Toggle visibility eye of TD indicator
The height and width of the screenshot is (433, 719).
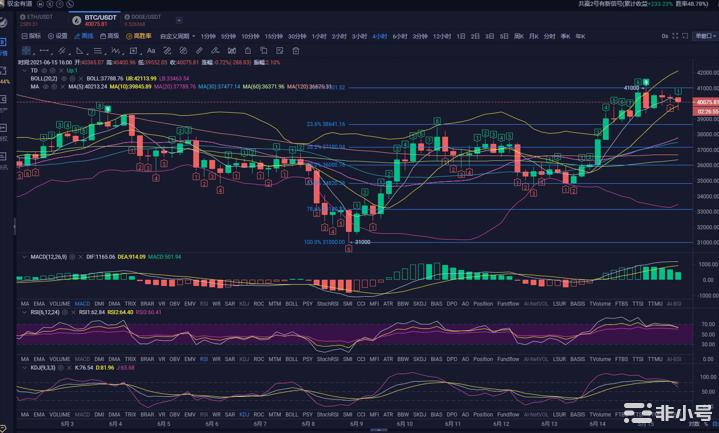44,71
